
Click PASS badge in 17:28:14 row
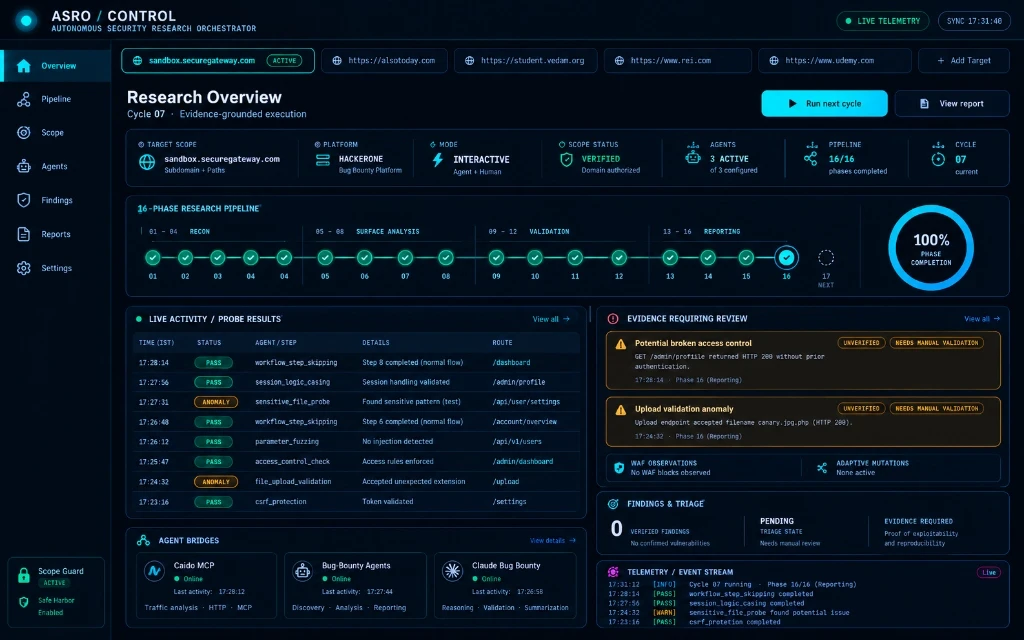coord(214,362)
